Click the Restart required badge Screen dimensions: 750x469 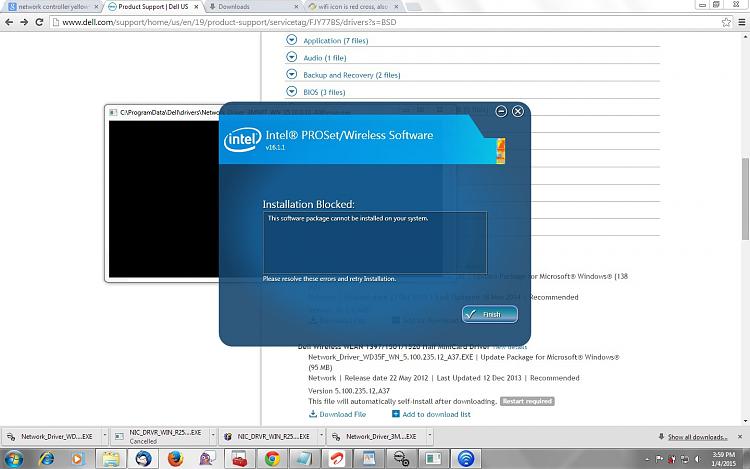coord(527,401)
